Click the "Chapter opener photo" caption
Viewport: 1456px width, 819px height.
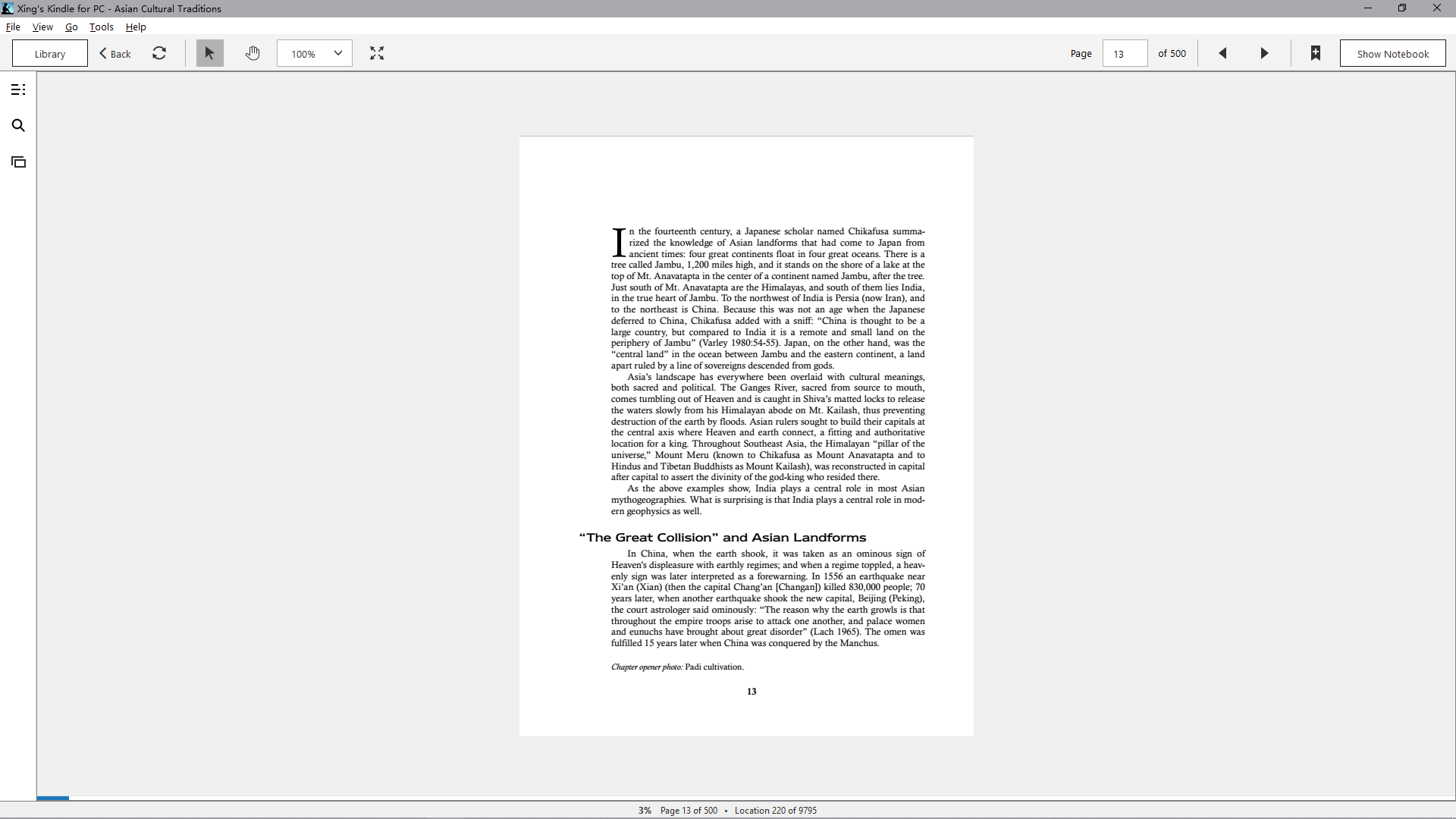click(x=677, y=667)
